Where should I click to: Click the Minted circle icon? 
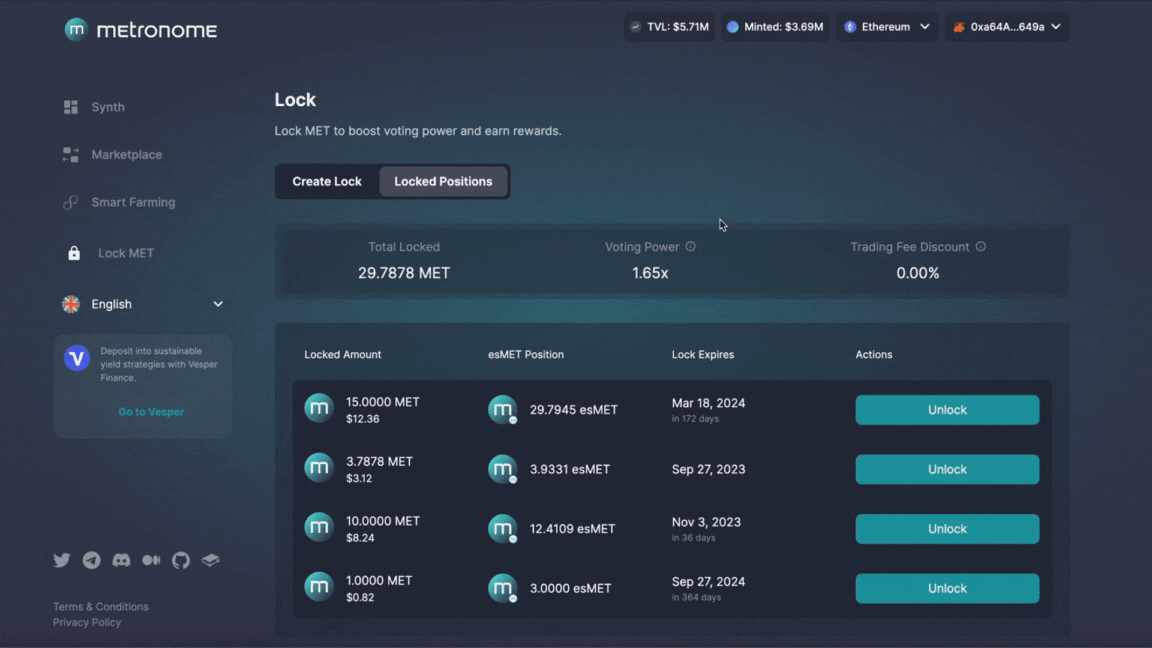(x=732, y=27)
